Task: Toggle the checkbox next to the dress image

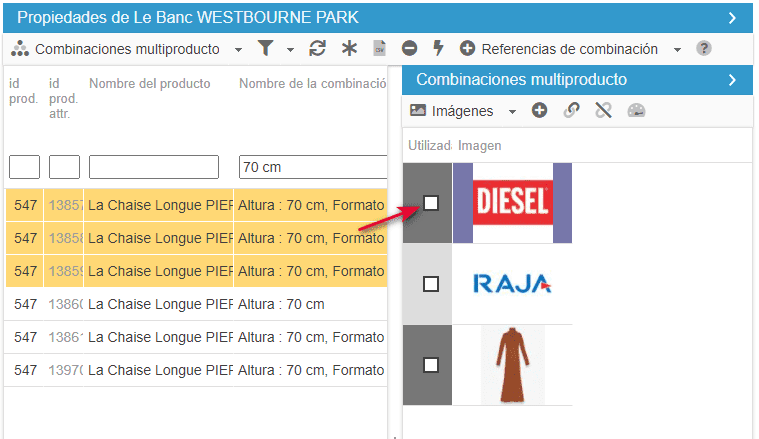Action: tap(431, 365)
